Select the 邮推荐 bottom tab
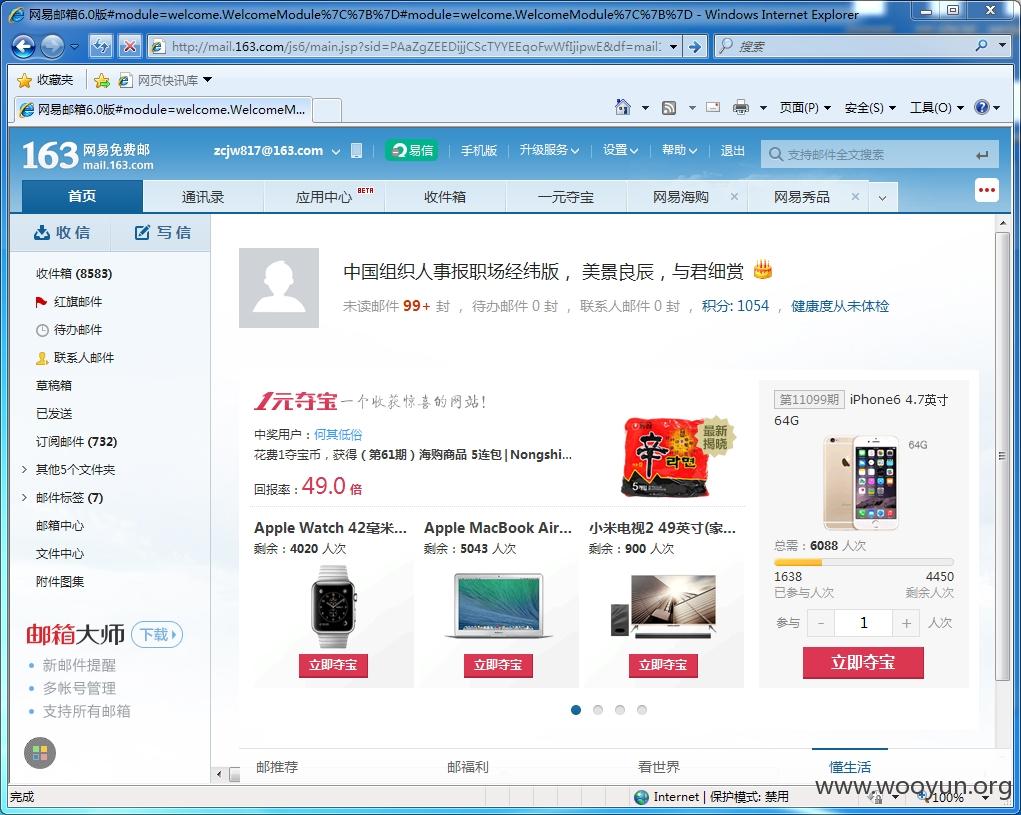The height and width of the screenshot is (815, 1021). click(x=277, y=767)
